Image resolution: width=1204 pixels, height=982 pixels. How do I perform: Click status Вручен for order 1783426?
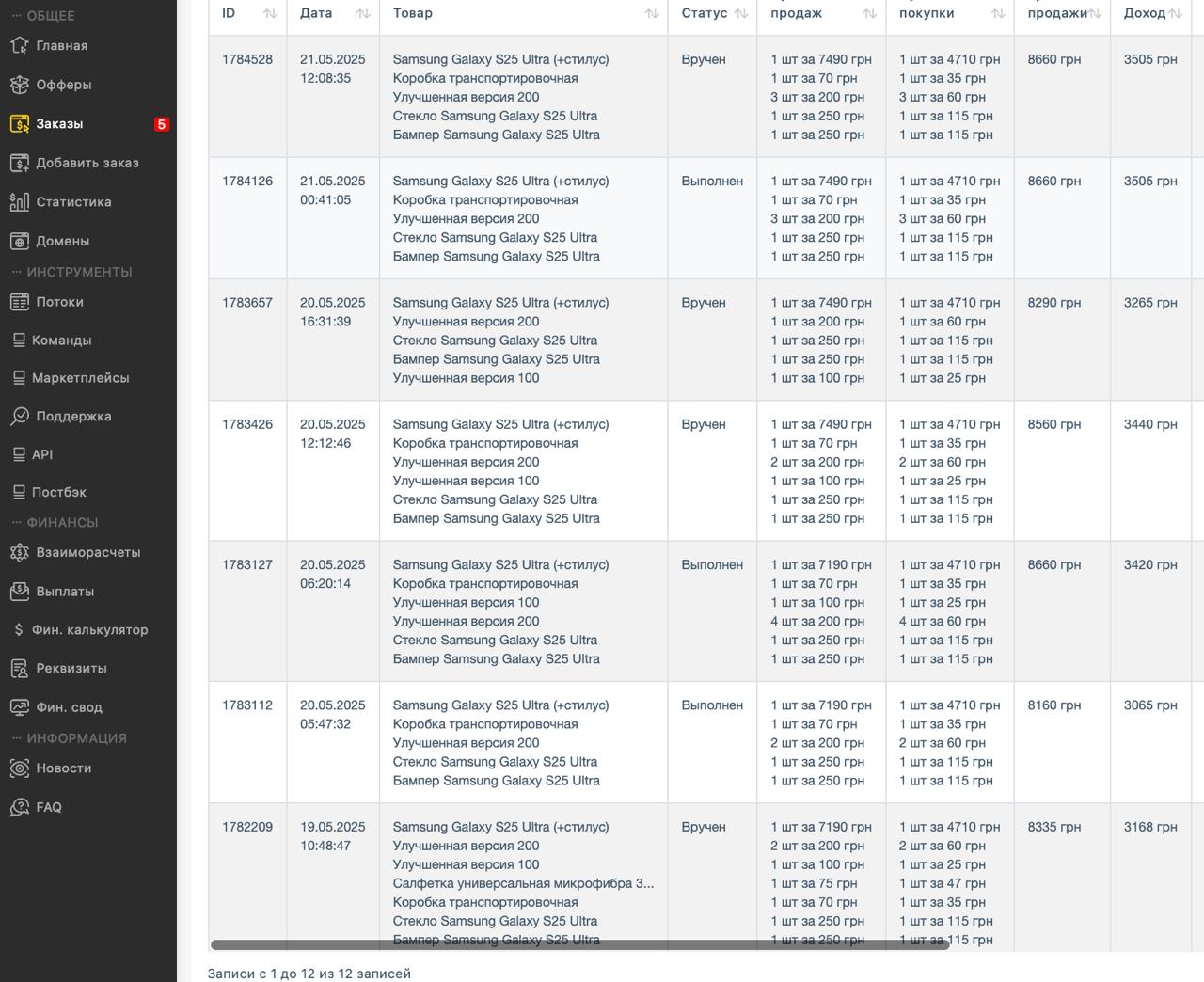point(704,424)
